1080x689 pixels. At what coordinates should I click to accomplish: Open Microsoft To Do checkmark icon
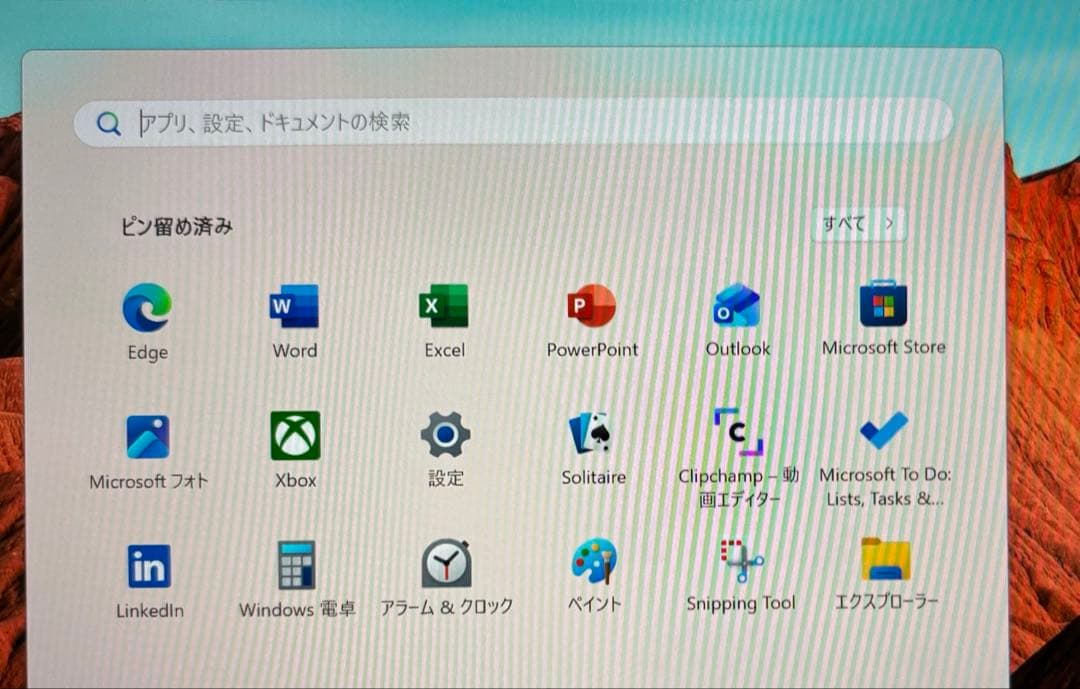884,431
